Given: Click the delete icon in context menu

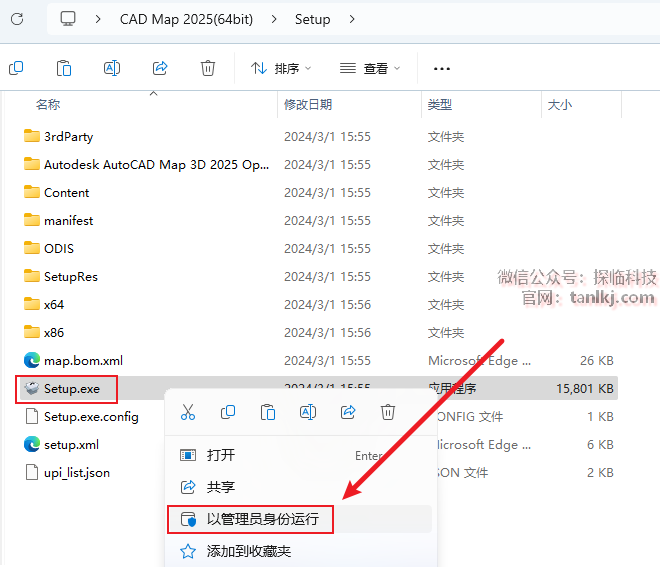Looking at the screenshot, I should [388, 412].
